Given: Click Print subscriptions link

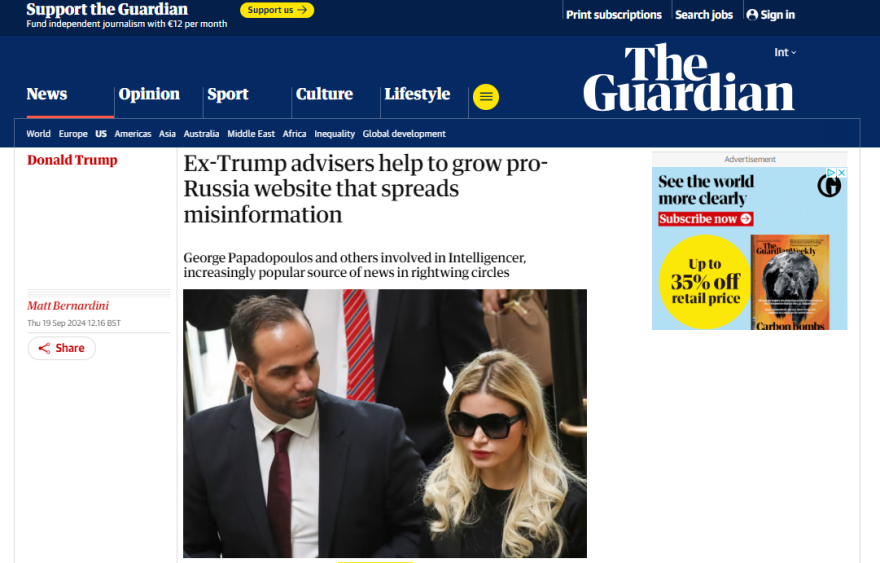Looking at the screenshot, I should coord(613,15).
